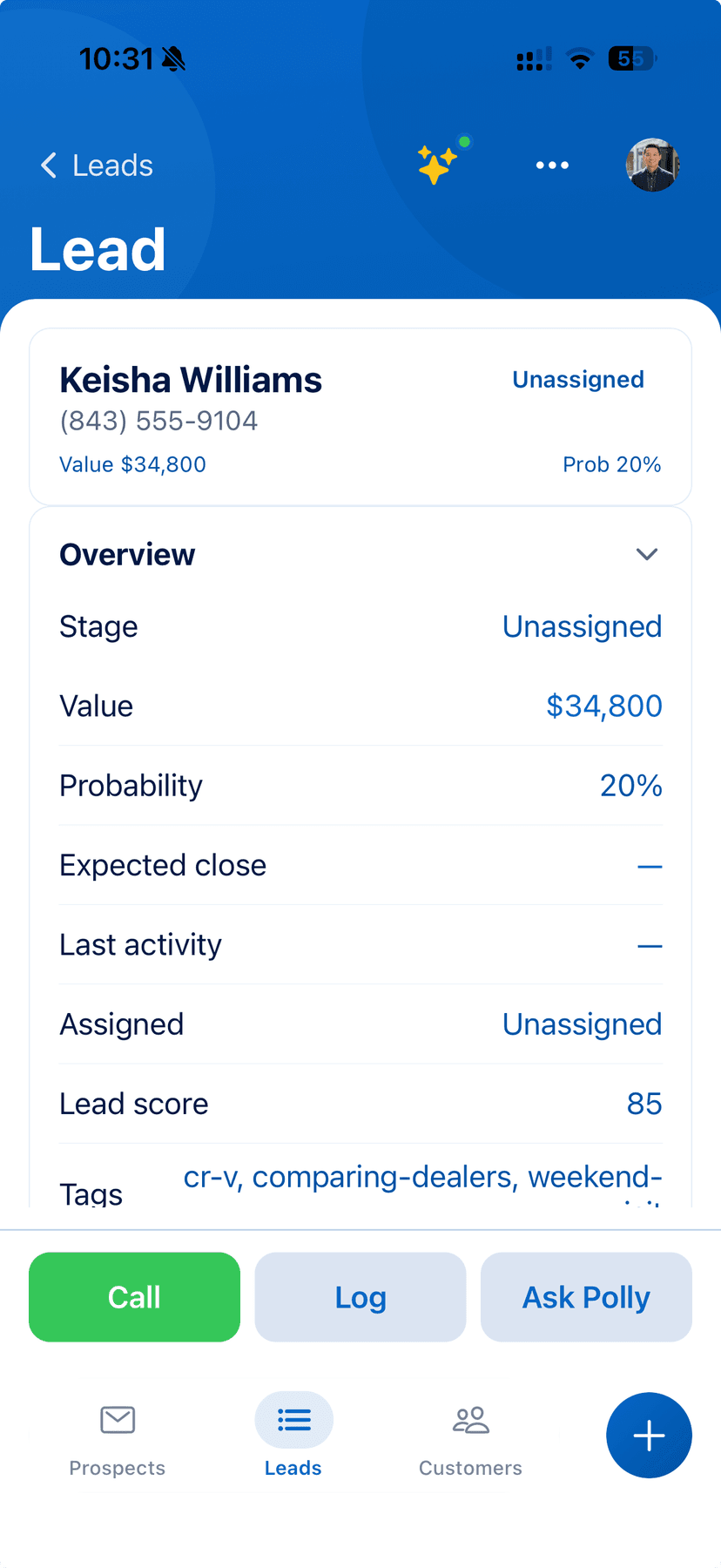
Task: Open the Assigned field to pick an owner
Action: pos(582,1024)
